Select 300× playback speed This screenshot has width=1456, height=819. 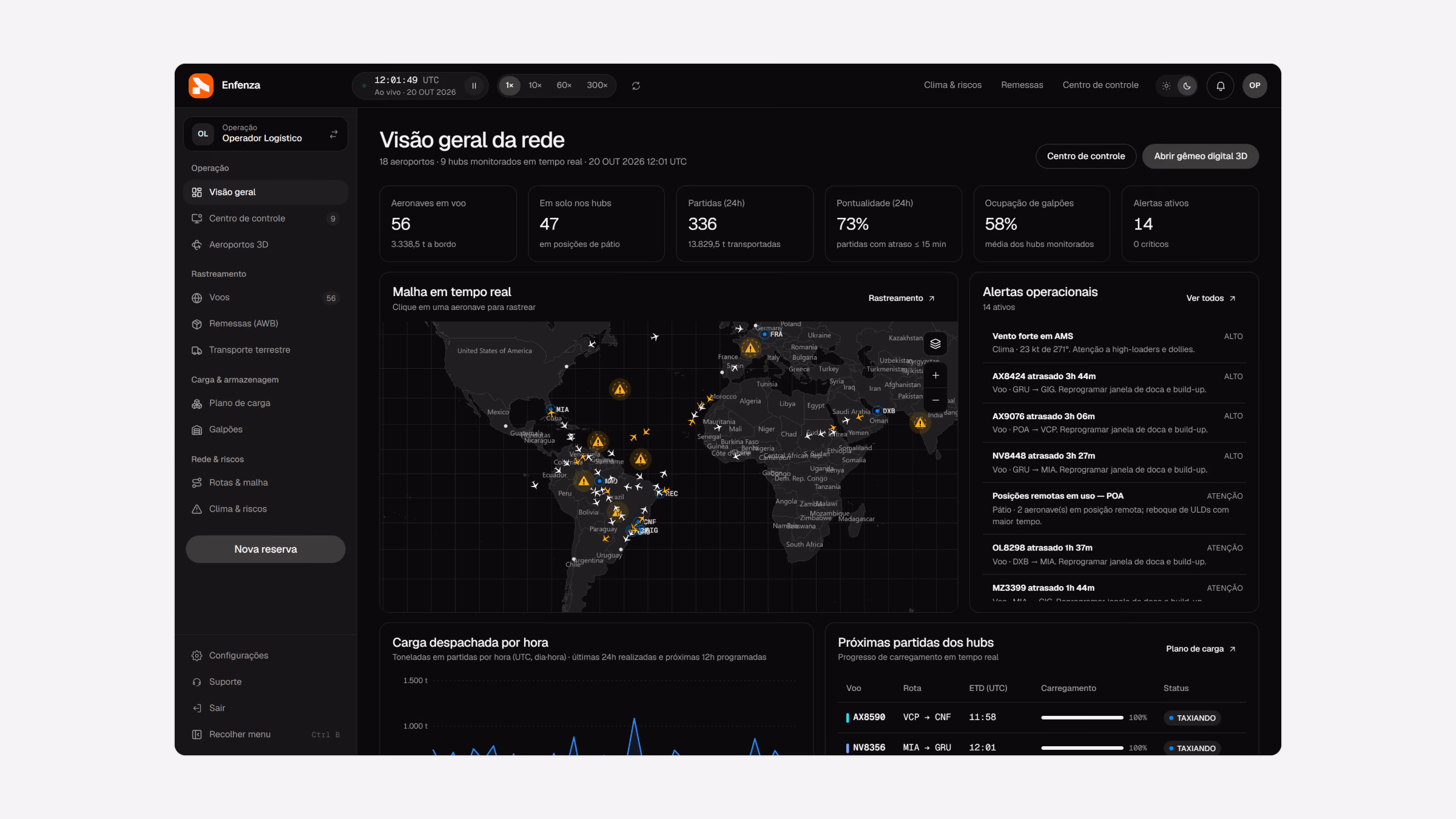pos(597,86)
